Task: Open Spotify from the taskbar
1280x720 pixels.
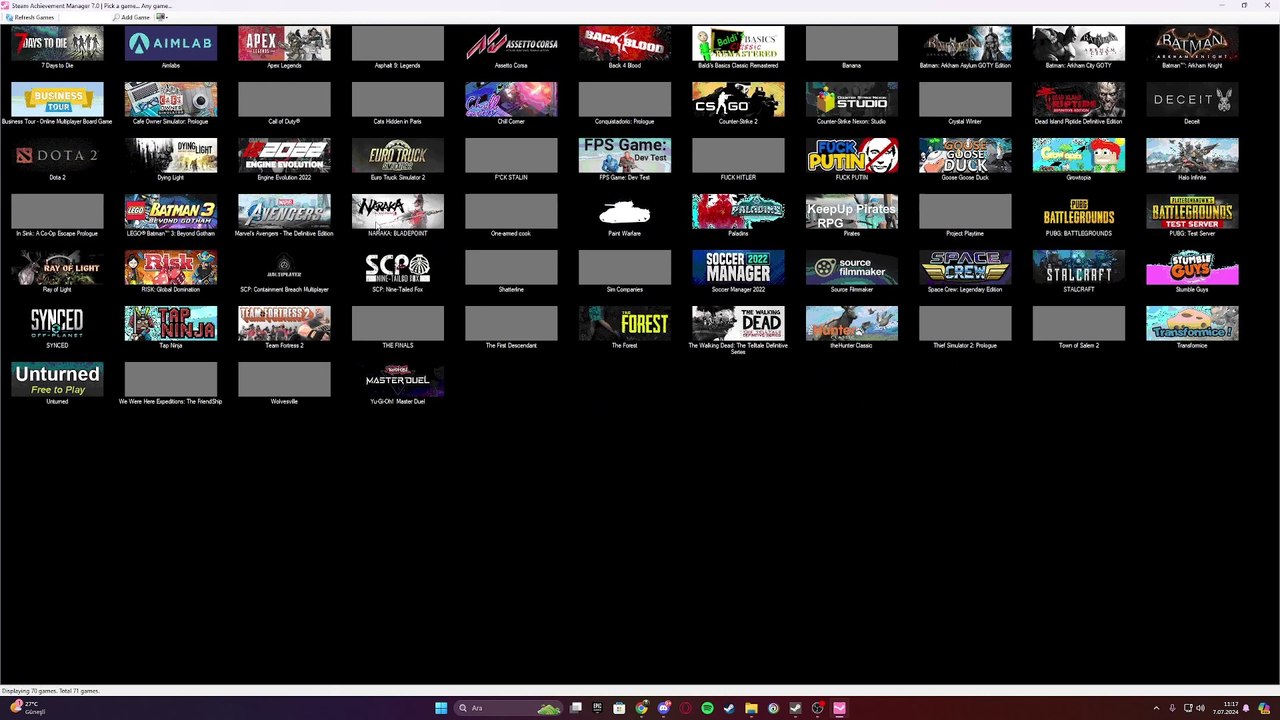Action: coord(707,708)
